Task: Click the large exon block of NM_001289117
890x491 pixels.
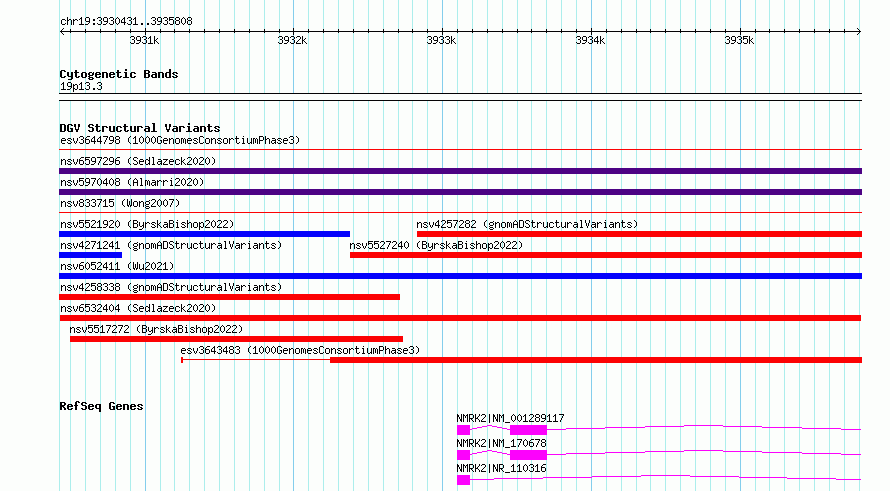Action: coord(528,430)
